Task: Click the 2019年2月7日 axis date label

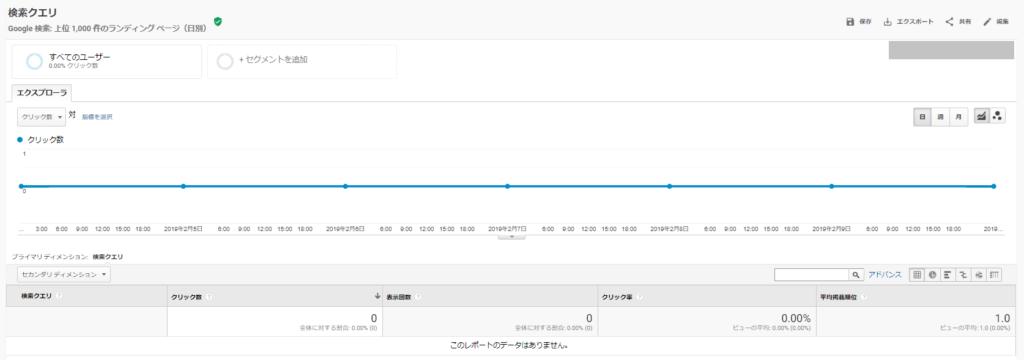Action: click(507, 229)
